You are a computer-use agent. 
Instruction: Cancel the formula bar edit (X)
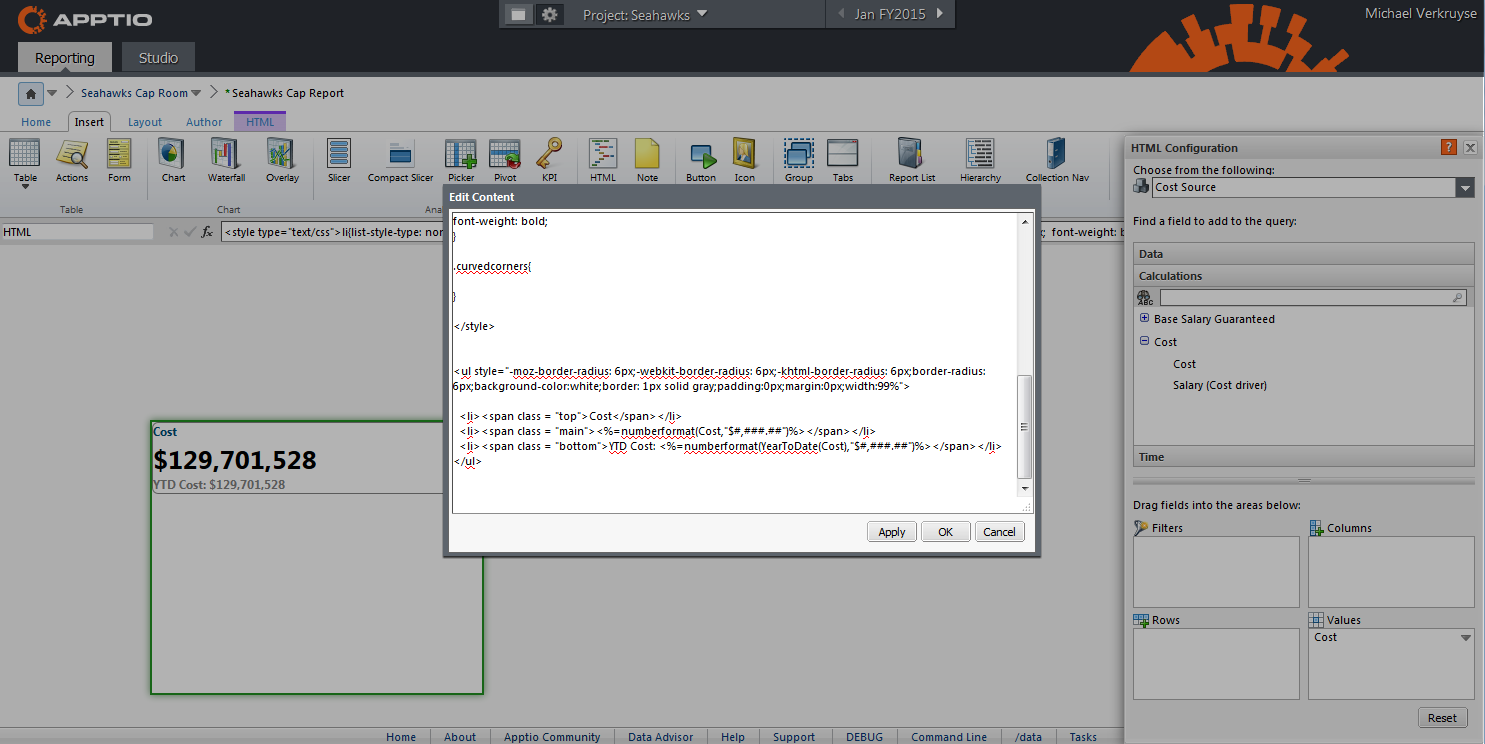tap(173, 232)
